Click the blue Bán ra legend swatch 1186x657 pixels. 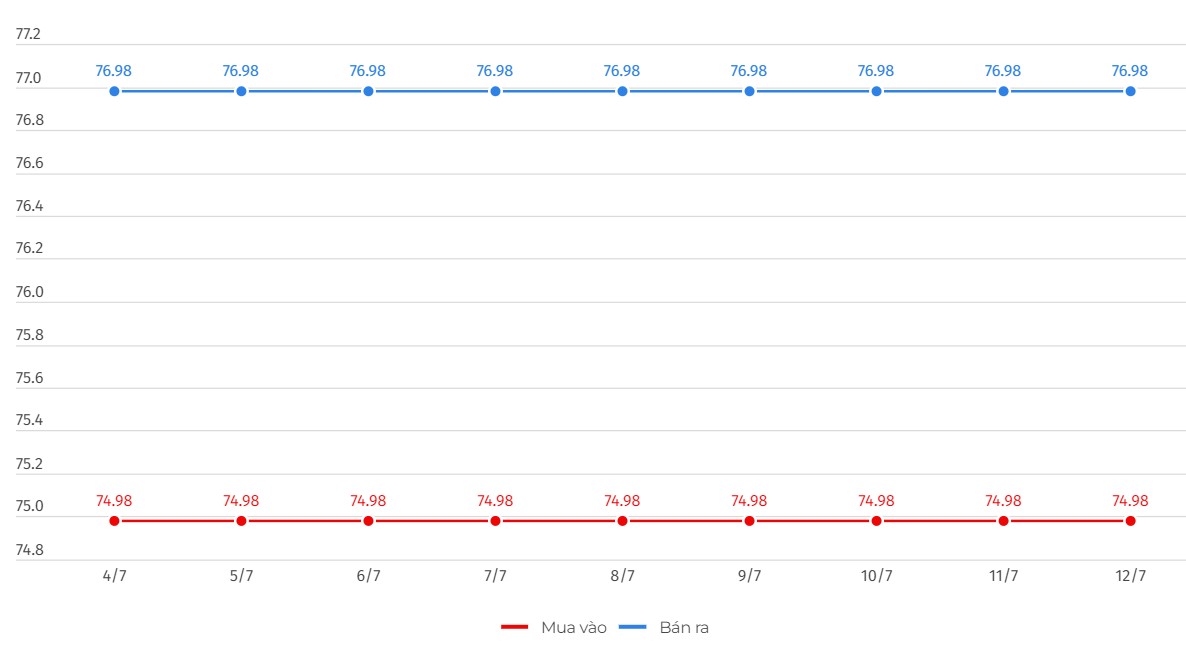(632, 627)
